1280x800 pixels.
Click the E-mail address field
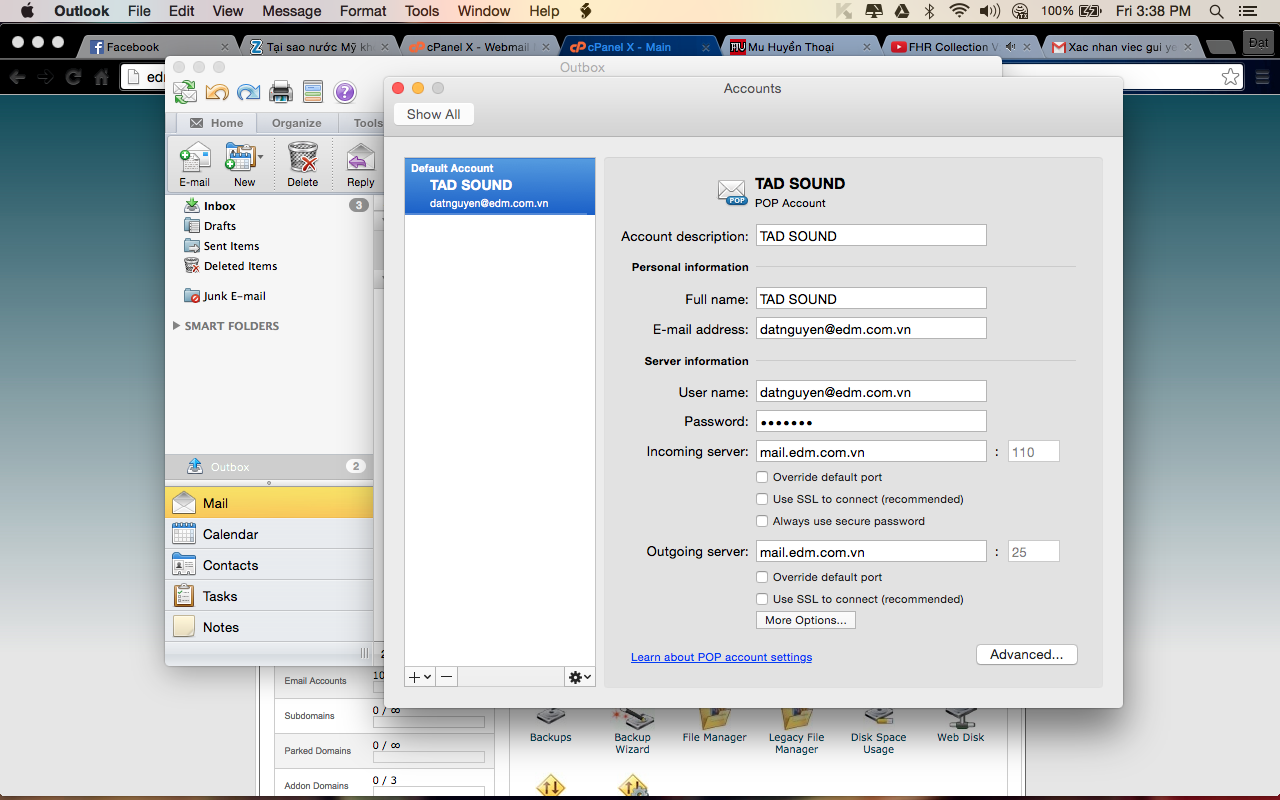pyautogui.click(x=871, y=329)
